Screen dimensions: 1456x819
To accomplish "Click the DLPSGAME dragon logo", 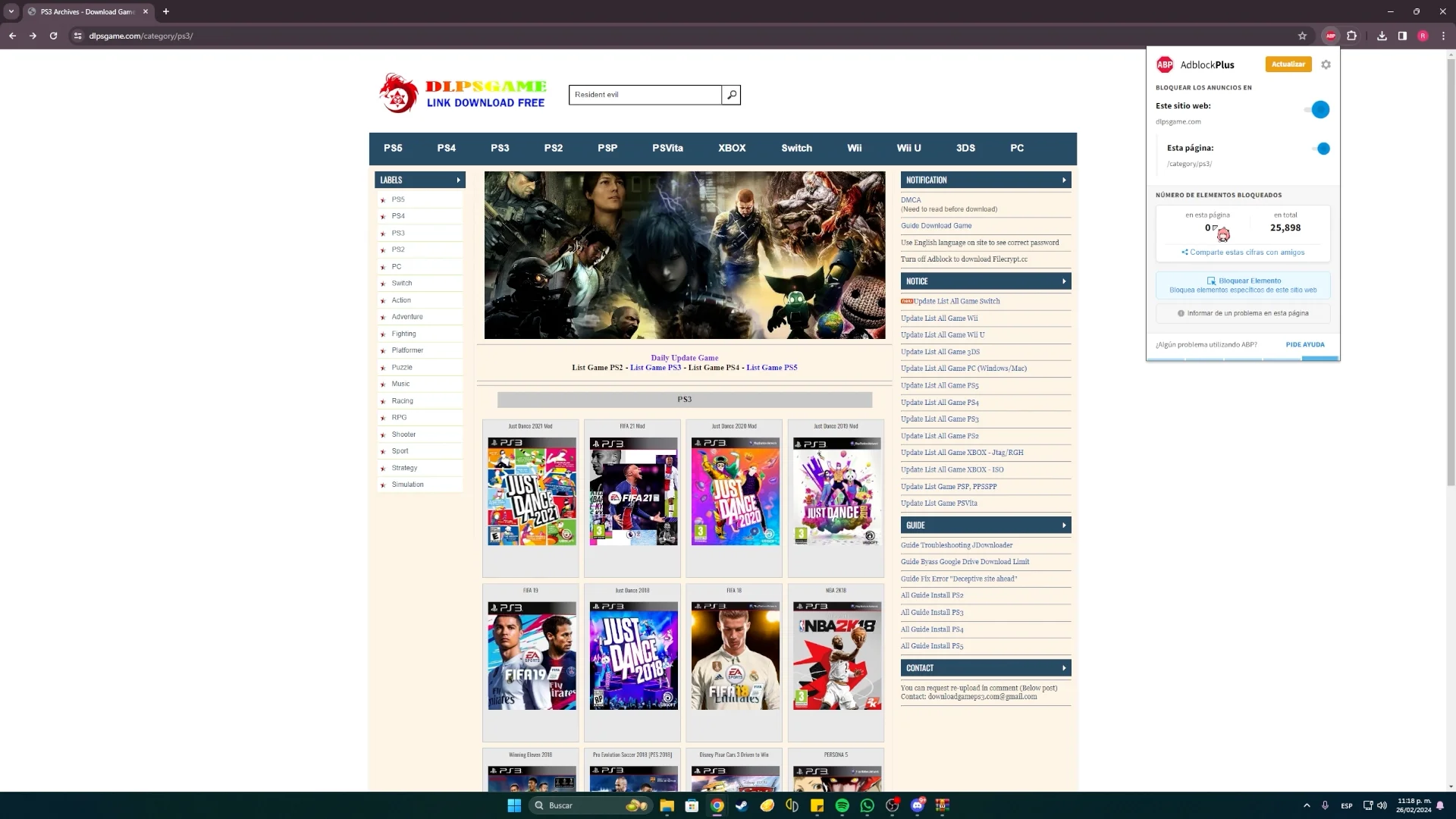I will [x=399, y=93].
